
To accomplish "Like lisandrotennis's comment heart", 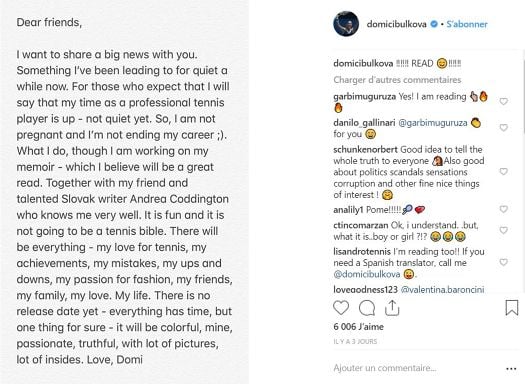I will (x=504, y=262).
